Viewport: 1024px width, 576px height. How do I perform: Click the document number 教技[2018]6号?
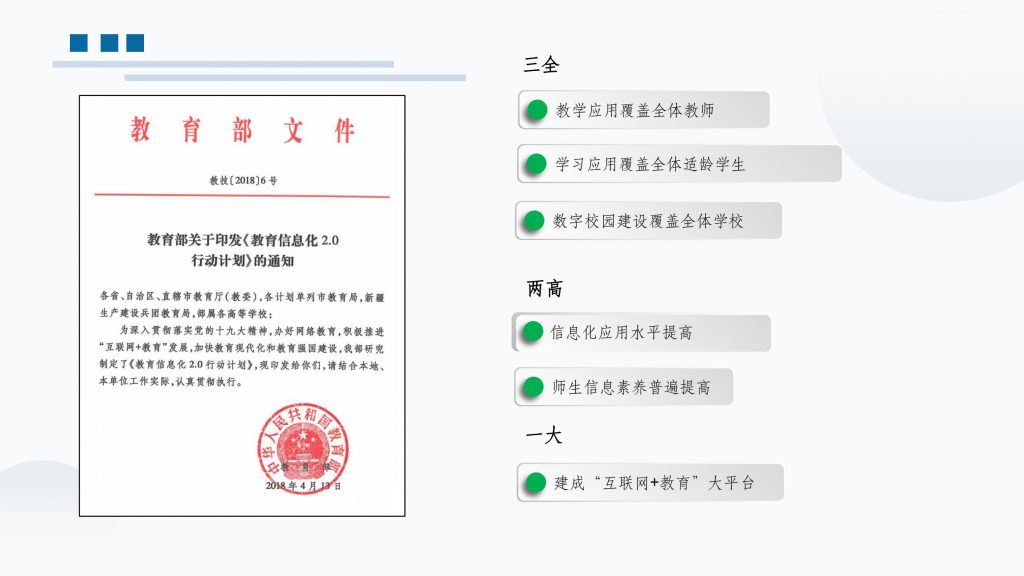point(243,180)
